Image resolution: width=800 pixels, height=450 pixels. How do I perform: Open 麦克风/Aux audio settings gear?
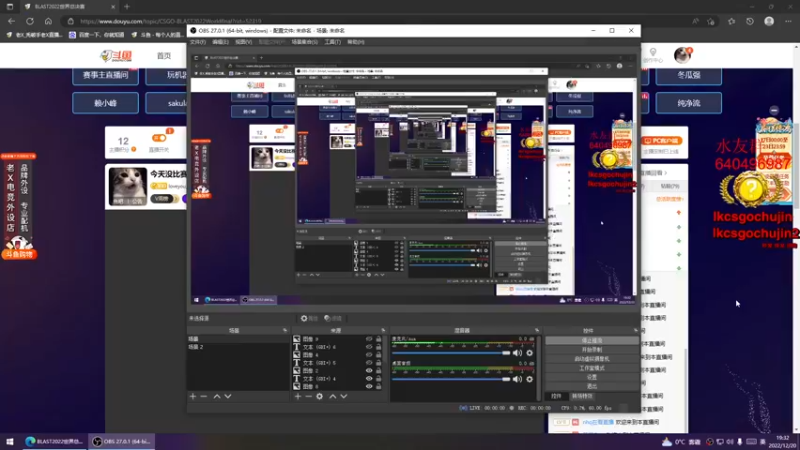point(530,353)
